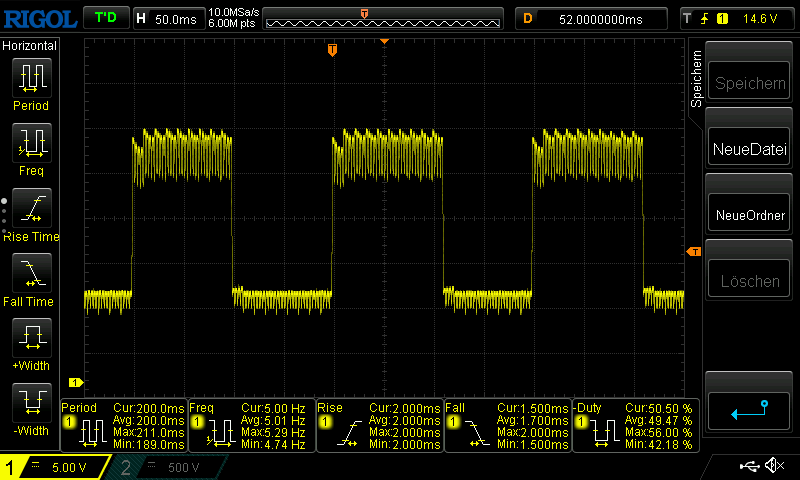Select the +Width measurement icon
Image resolution: width=800 pixels, height=480 pixels.
[31, 338]
